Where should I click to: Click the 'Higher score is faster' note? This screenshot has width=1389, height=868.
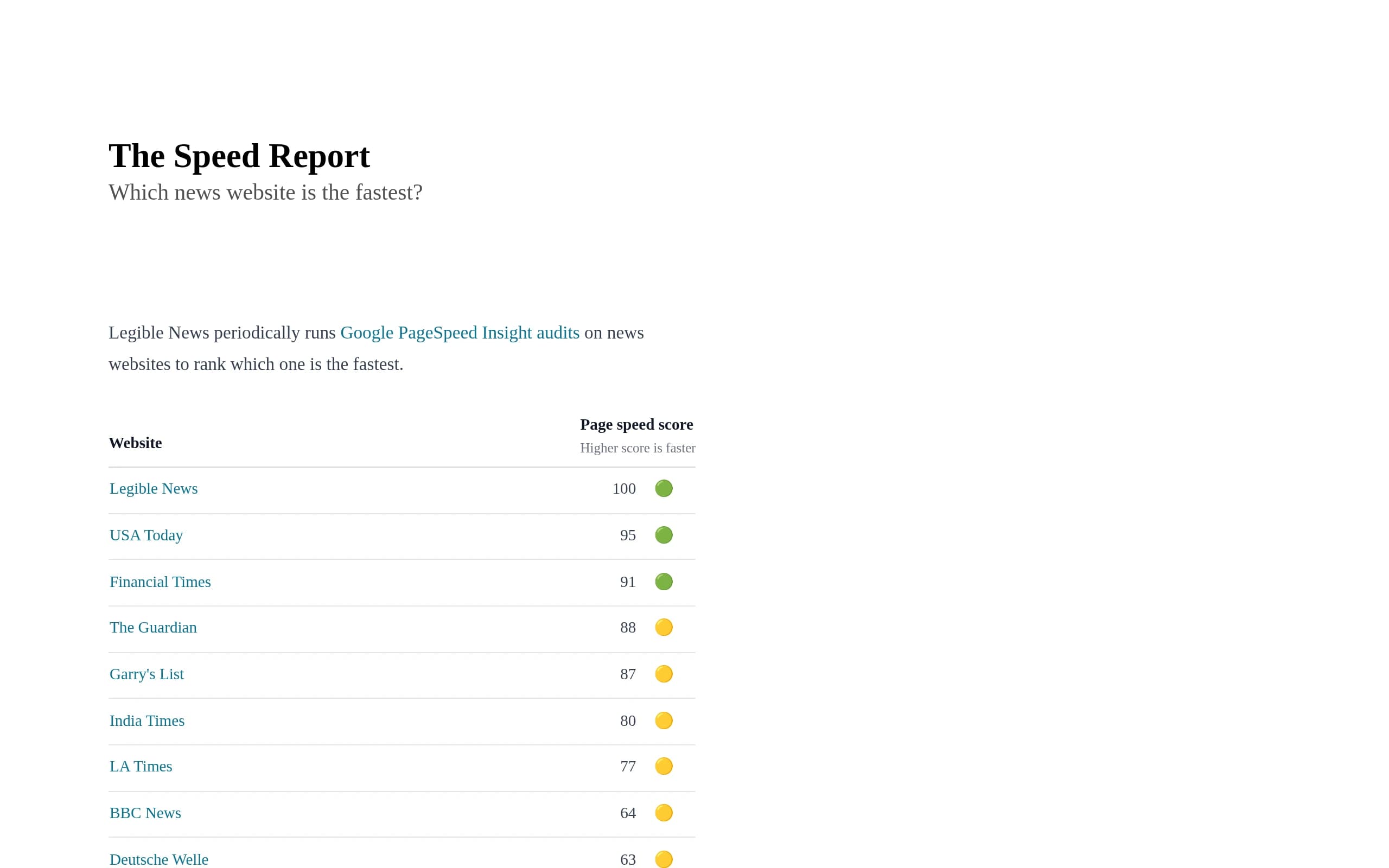click(638, 448)
